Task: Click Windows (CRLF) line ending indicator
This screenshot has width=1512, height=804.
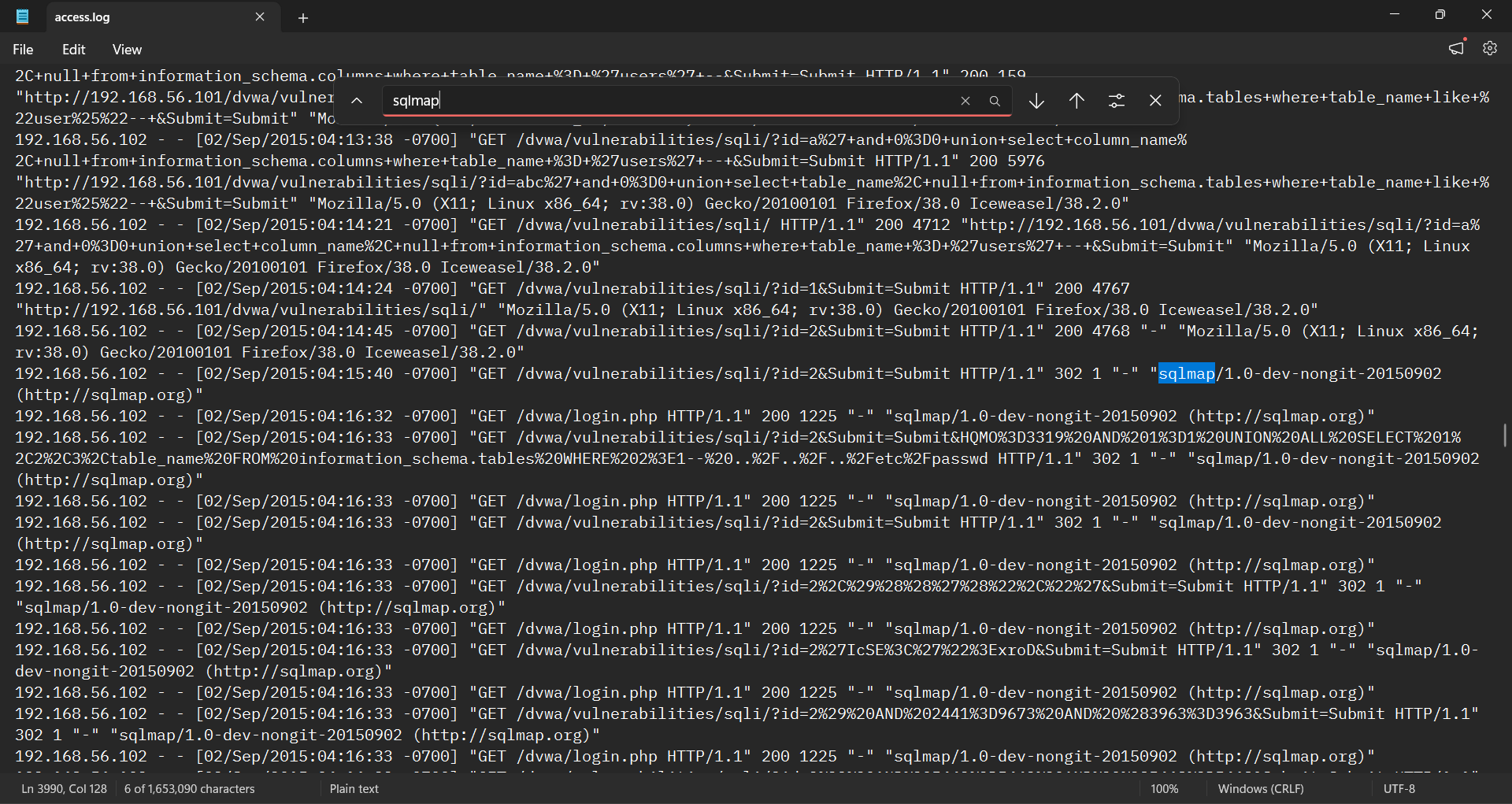Action: (1261, 788)
